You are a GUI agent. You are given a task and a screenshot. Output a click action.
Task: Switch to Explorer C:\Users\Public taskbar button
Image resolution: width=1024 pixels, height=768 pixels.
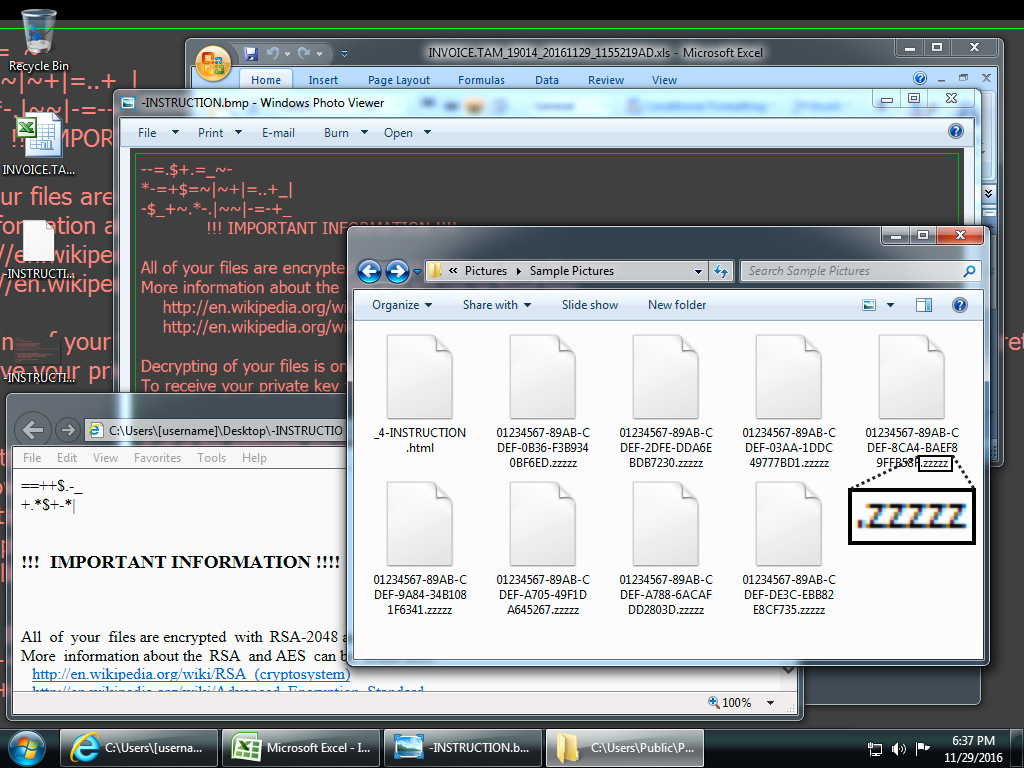625,748
